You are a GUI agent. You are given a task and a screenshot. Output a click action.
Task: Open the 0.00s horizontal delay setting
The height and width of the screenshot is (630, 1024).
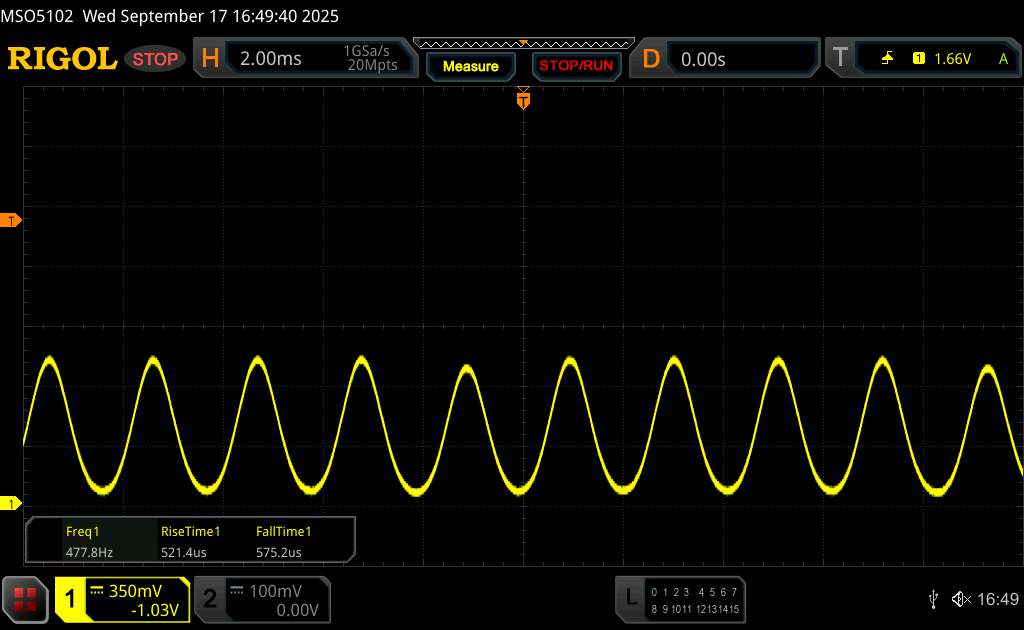pos(703,59)
